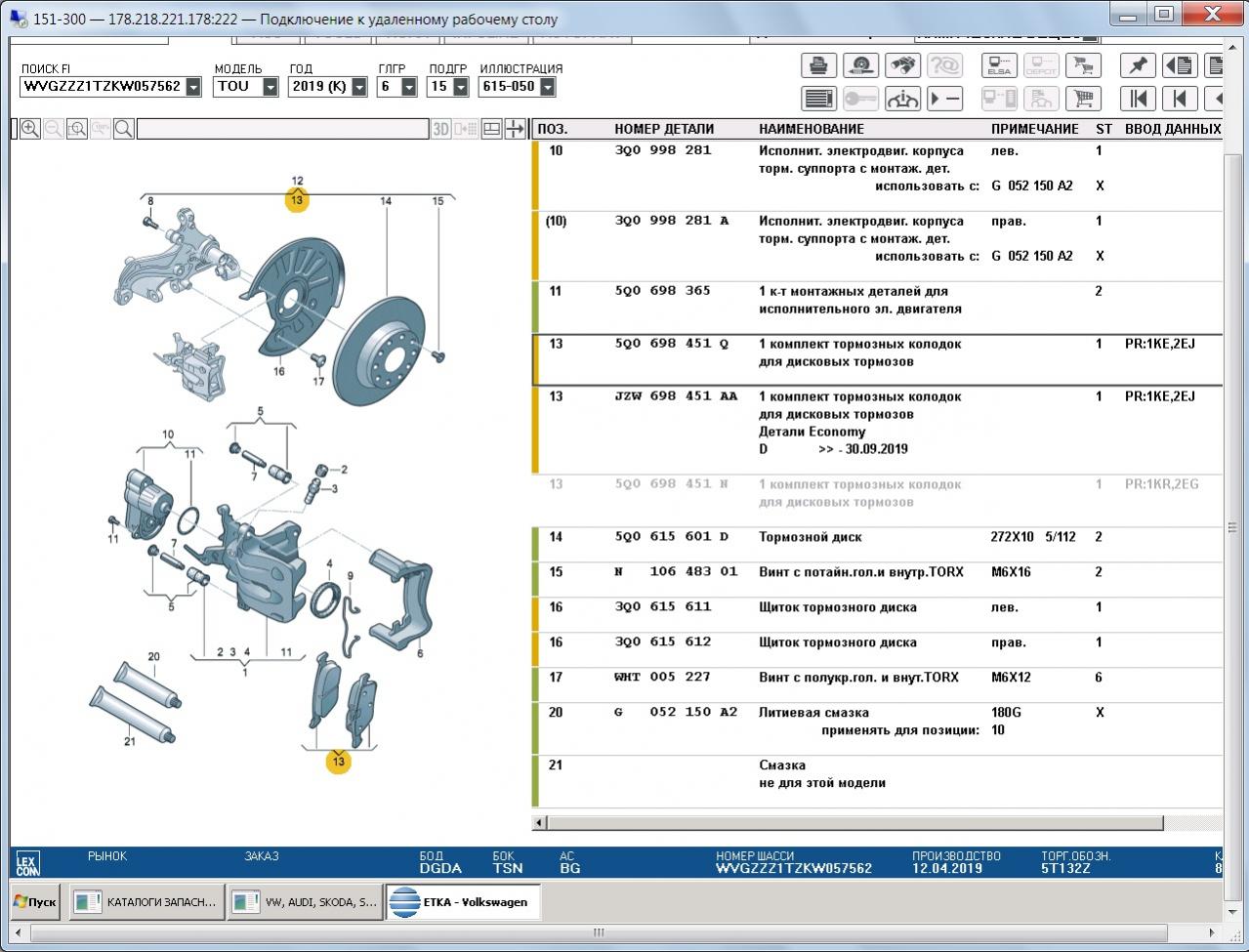1249x952 pixels.
Task: Click the greyed key icon
Action: [860, 99]
